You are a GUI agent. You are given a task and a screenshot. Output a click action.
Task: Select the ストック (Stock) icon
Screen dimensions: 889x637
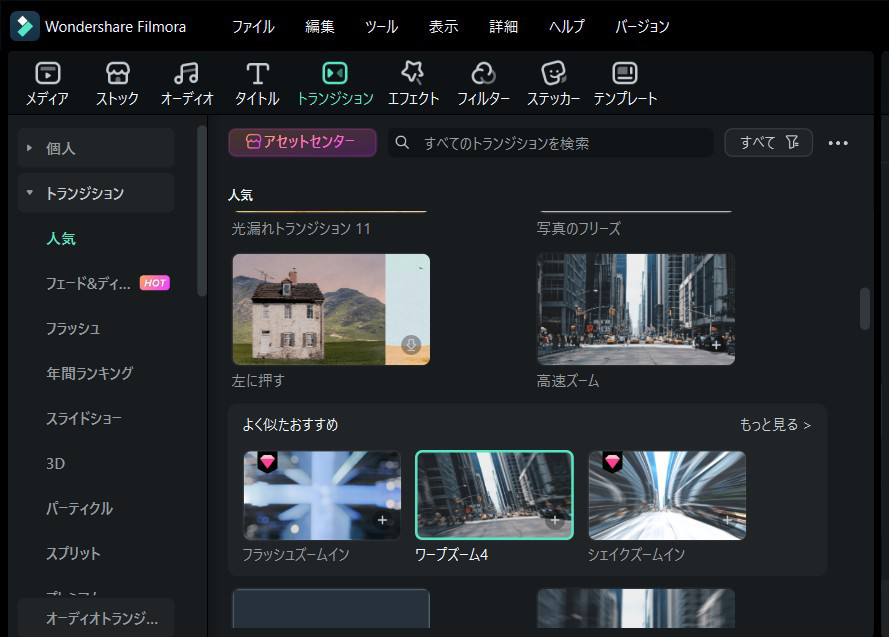[117, 72]
